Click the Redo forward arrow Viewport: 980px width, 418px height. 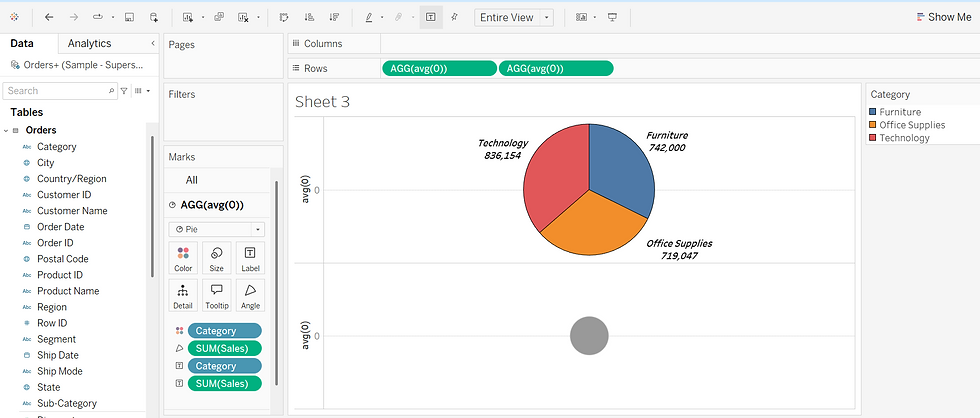74,17
